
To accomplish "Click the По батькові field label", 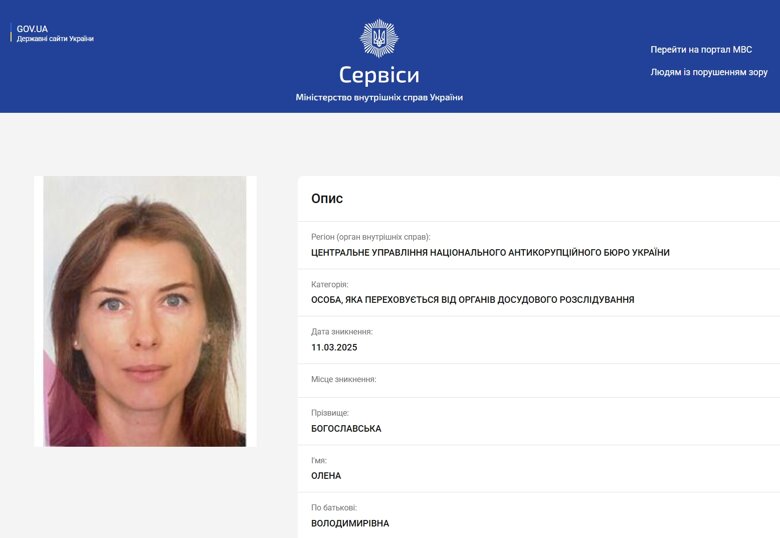I will point(334,508).
